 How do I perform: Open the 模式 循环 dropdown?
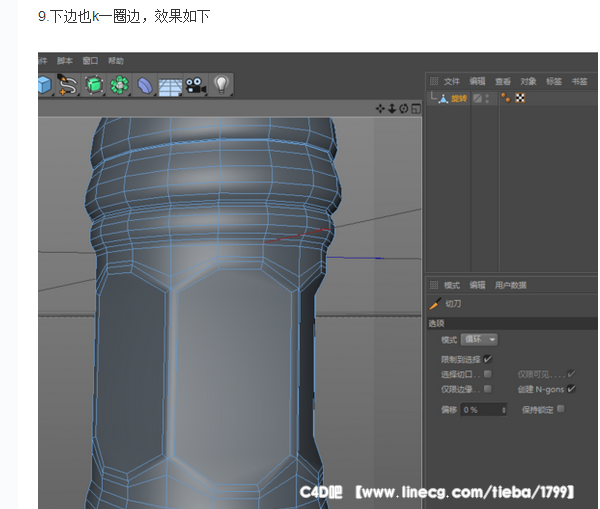point(479,340)
